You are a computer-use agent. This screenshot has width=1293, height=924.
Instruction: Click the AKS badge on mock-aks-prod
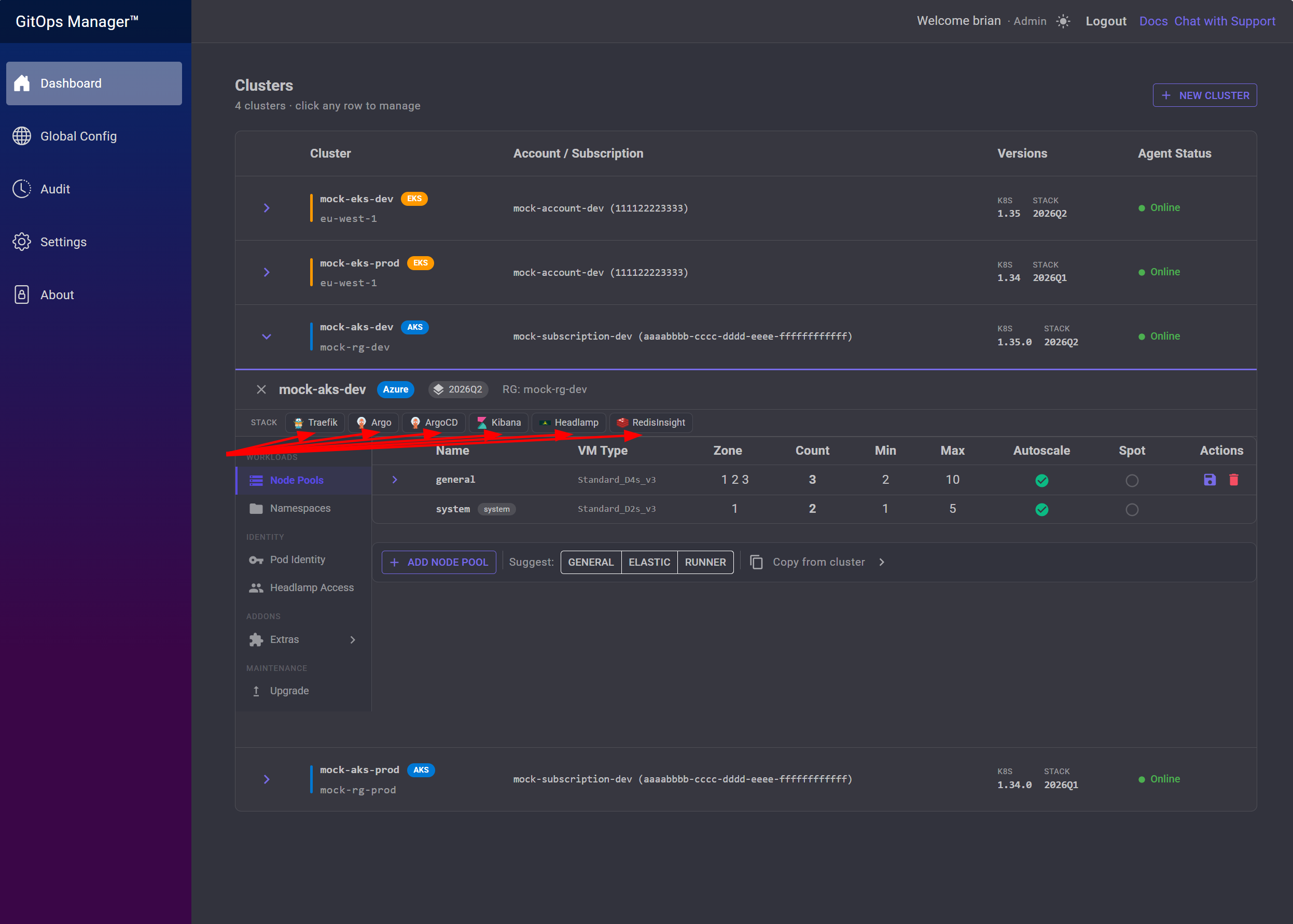(421, 770)
